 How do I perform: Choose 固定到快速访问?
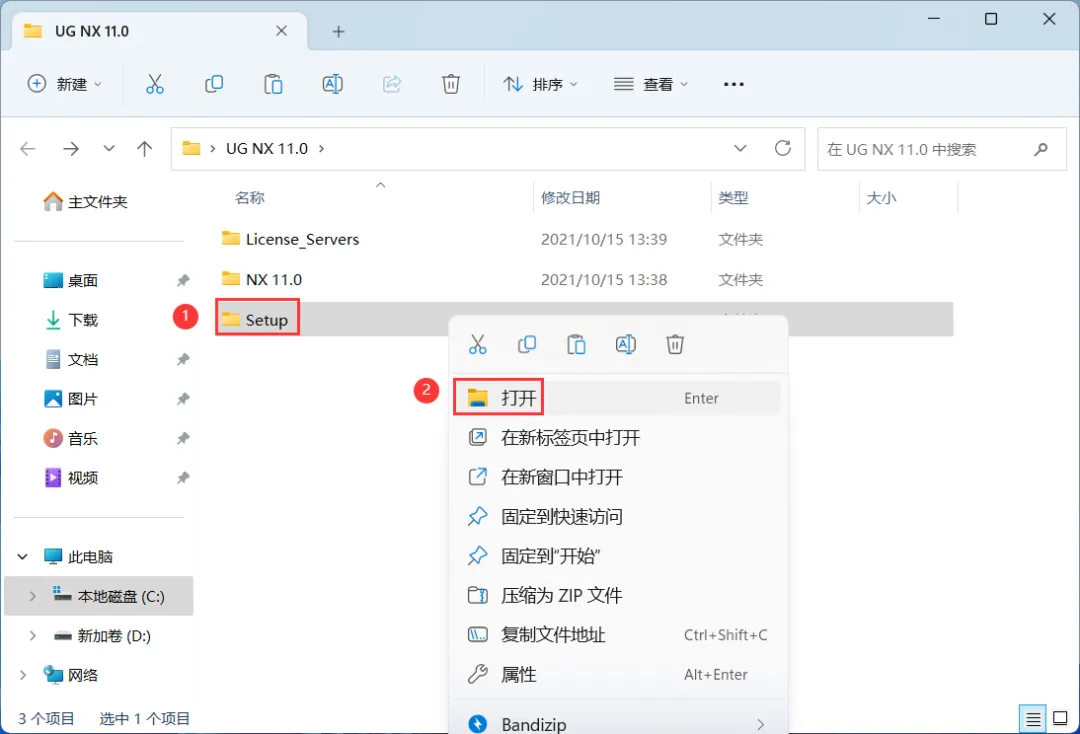(x=617, y=516)
